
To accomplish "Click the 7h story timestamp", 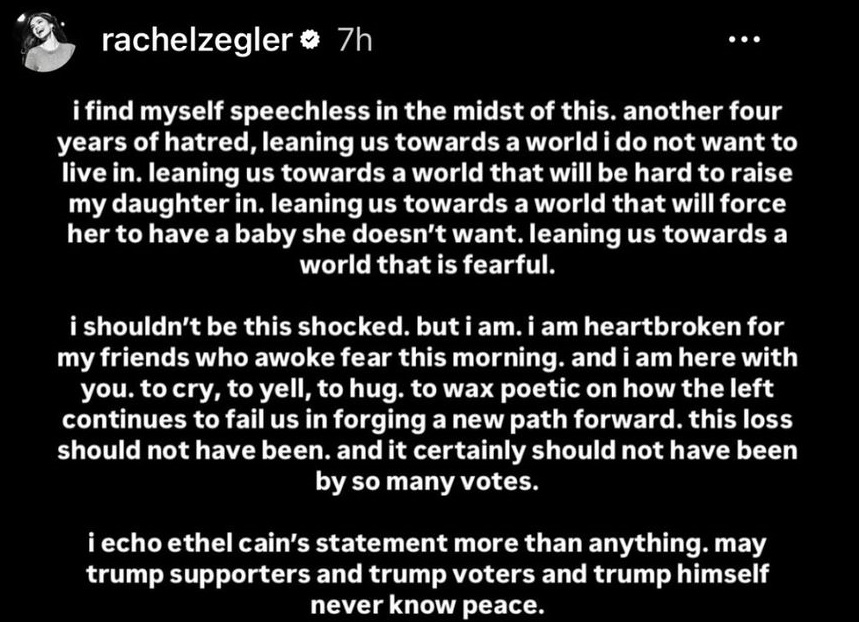I will coord(355,40).
